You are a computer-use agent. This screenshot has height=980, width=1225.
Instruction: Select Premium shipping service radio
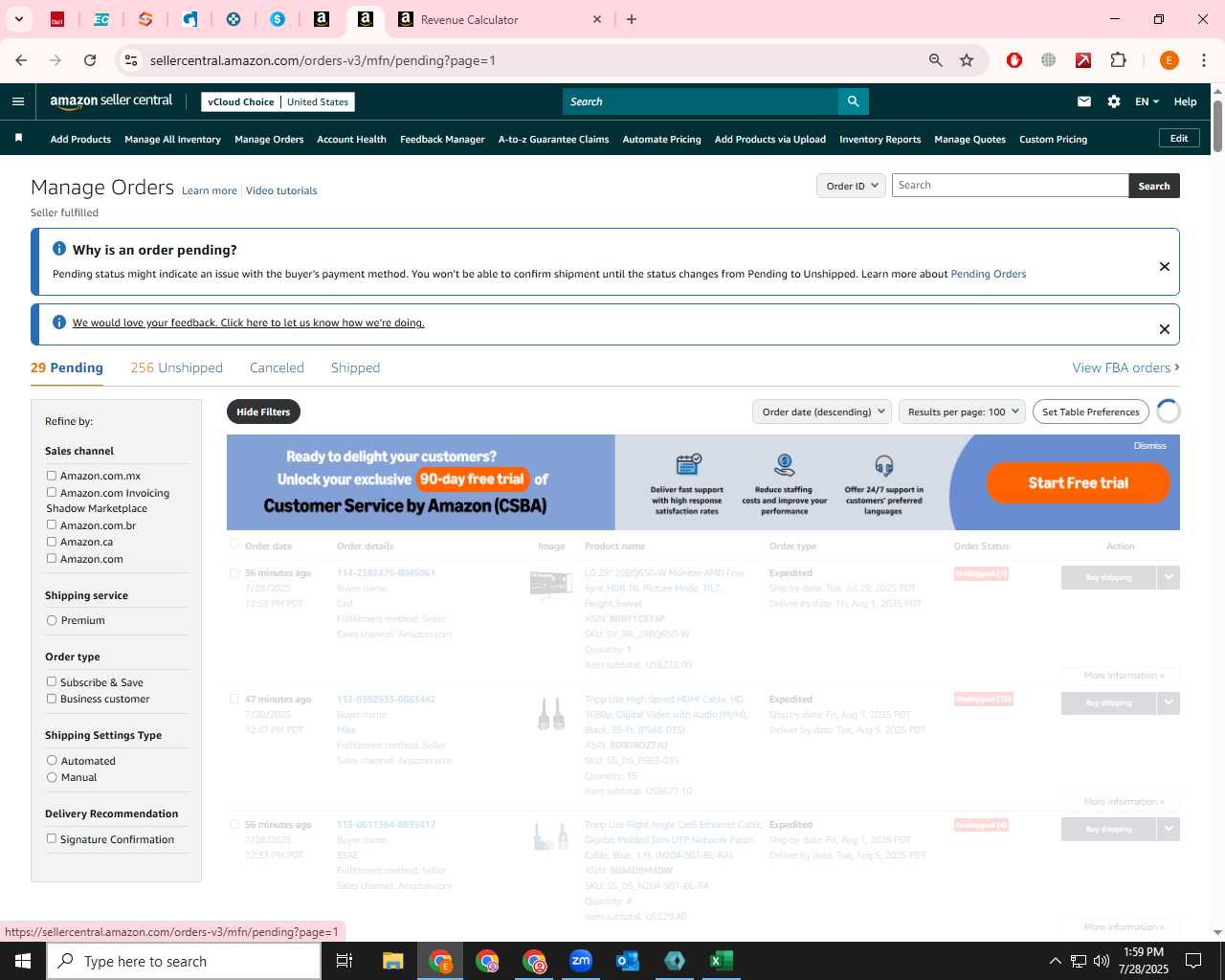tap(52, 620)
